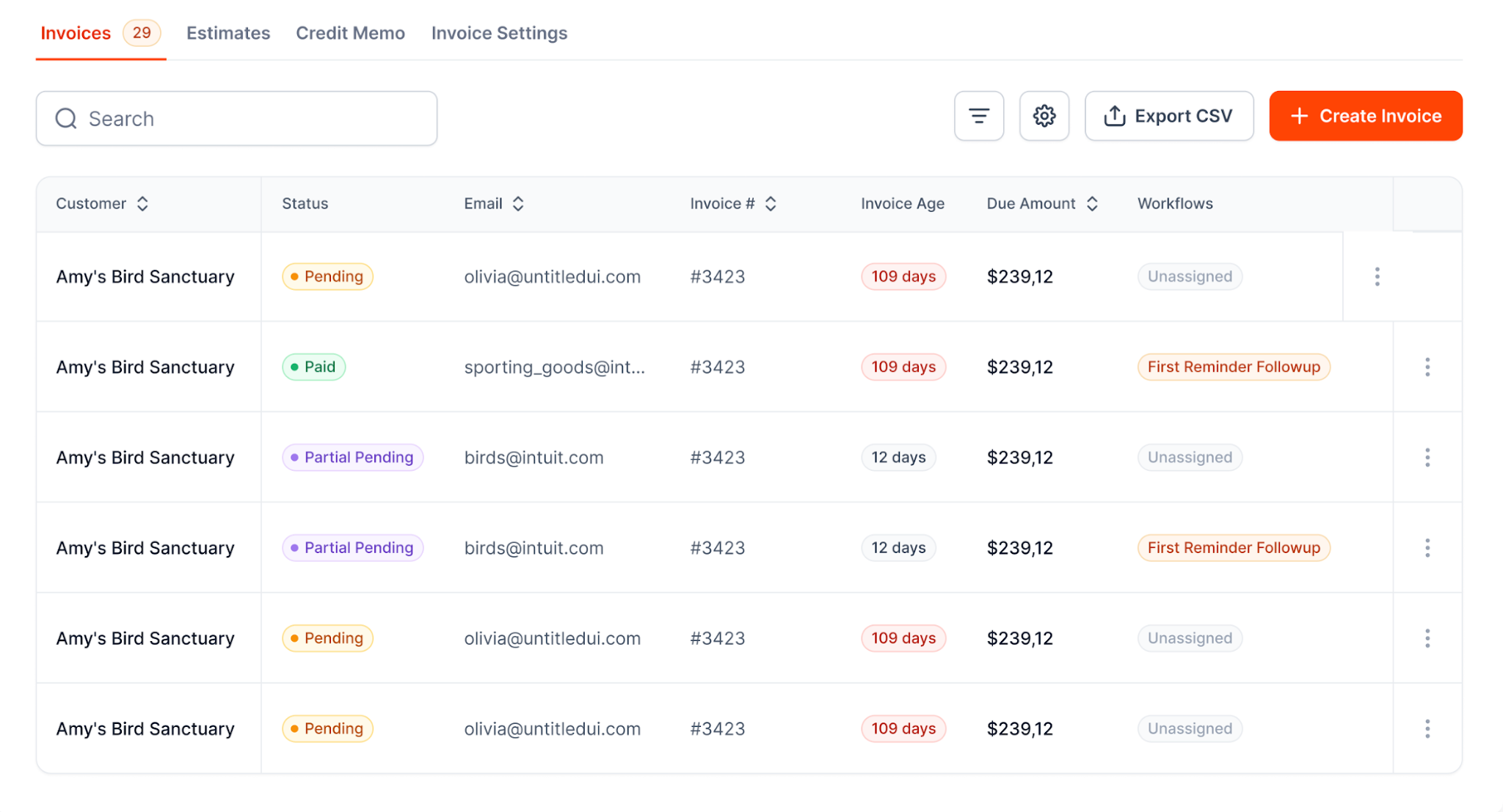1503x812 pixels.
Task: Open table settings gear icon
Action: coord(1044,116)
